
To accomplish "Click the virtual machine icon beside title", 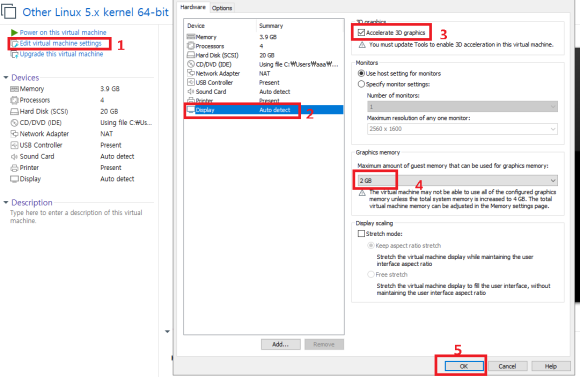I will 9,11.
